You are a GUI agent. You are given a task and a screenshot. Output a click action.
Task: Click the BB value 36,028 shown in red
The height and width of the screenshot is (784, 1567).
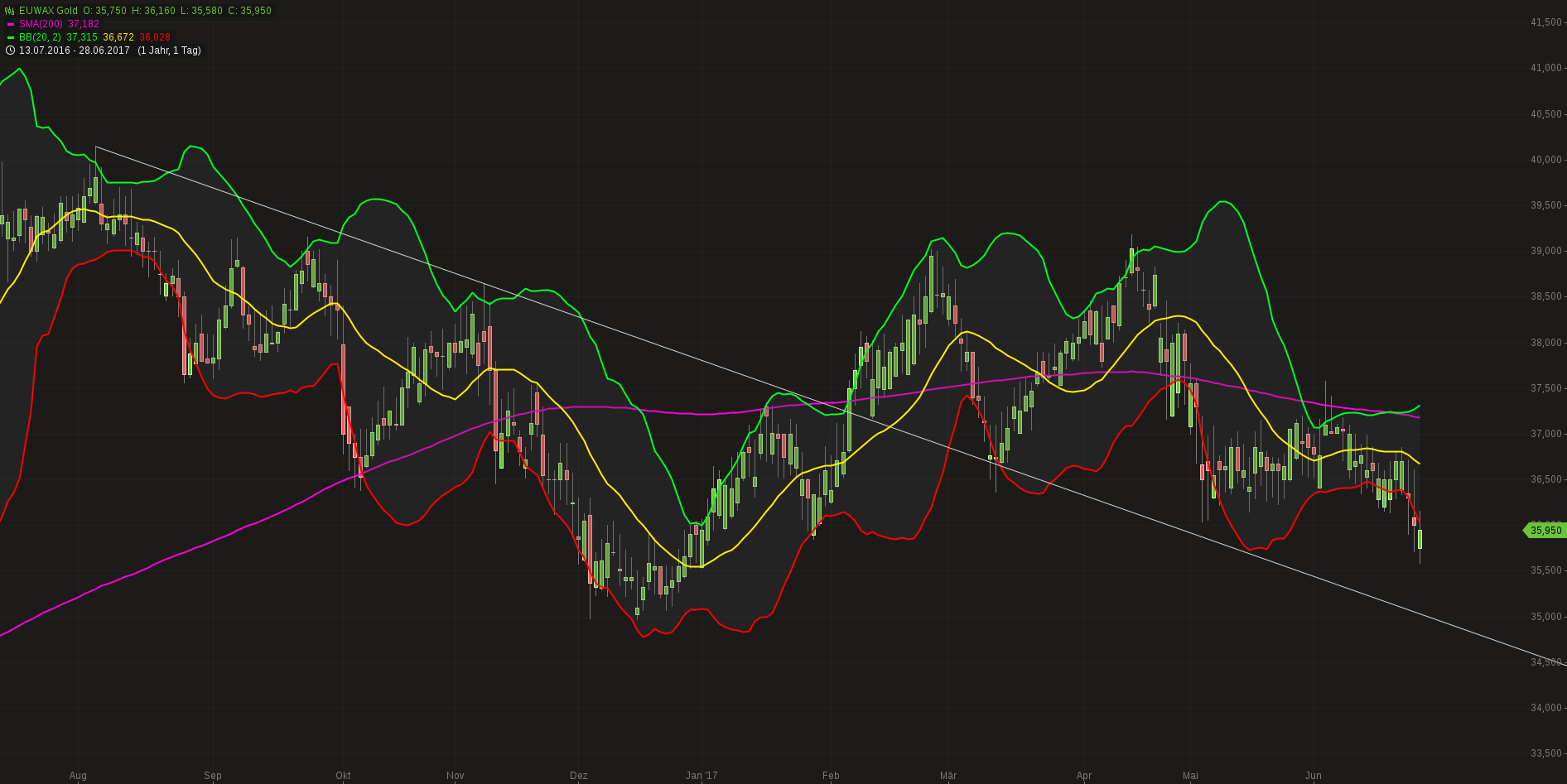(x=155, y=36)
